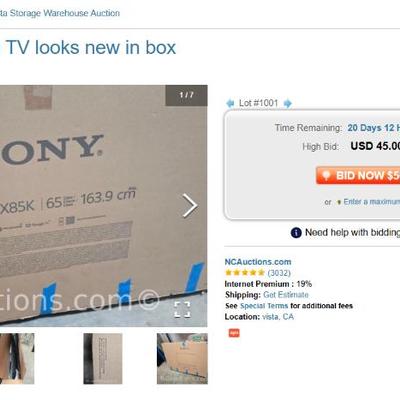Select the thumbnail of the box with blue tape
The image size is (400, 400).
(x=182, y=358)
